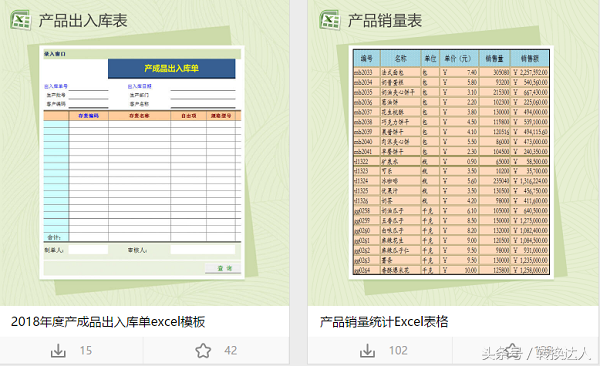Click the 销售量 column header in sales table
The width and height of the screenshot is (600, 366).
point(494,59)
